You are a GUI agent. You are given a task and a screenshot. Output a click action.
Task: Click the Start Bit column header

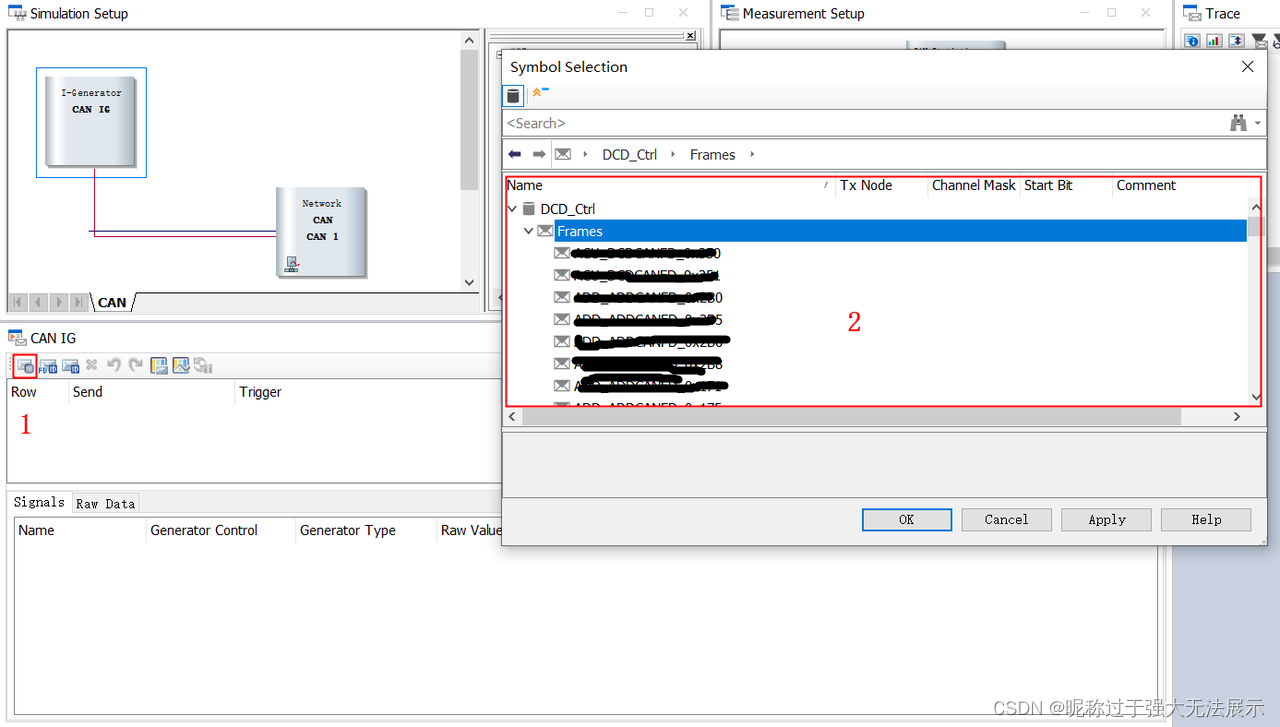[x=1066, y=185]
